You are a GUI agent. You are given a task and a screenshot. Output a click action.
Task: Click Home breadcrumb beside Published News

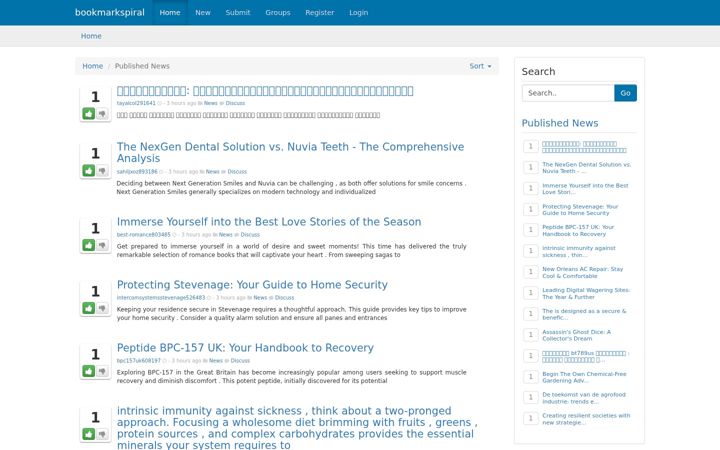[93, 66]
